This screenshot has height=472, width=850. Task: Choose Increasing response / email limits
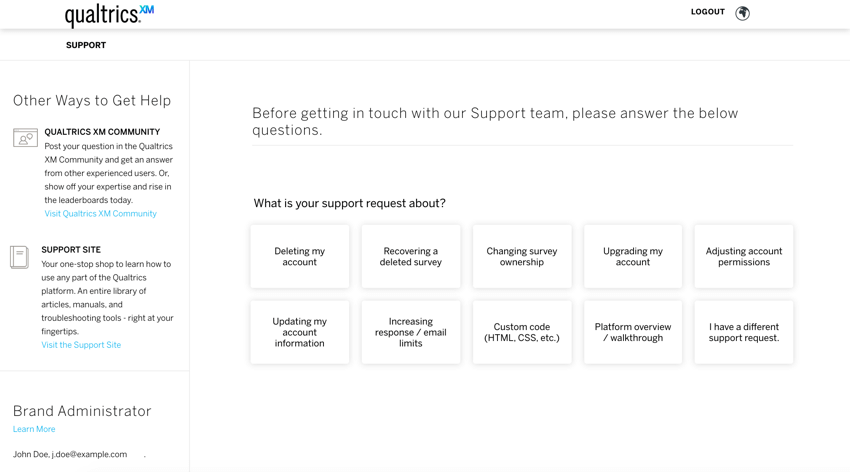[x=411, y=332]
